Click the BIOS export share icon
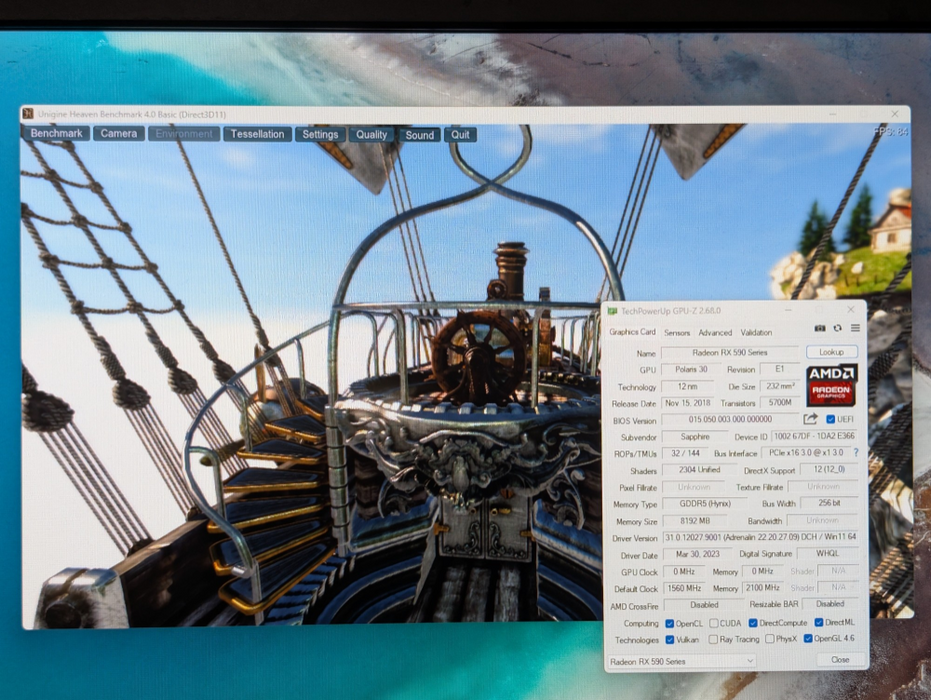This screenshot has height=700, width=931. pyautogui.click(x=811, y=420)
